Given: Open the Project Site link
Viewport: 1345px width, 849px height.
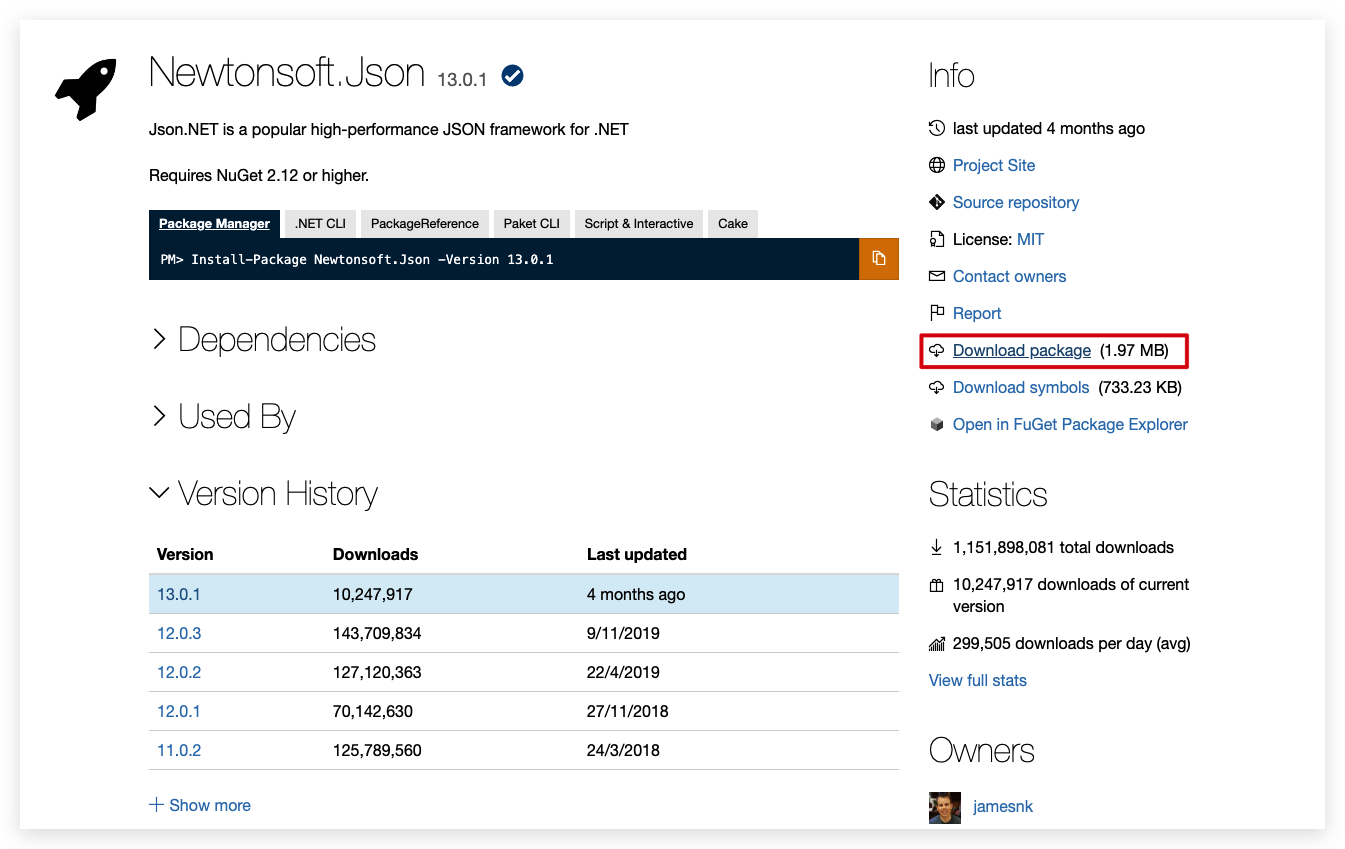Looking at the screenshot, I should (x=994, y=165).
